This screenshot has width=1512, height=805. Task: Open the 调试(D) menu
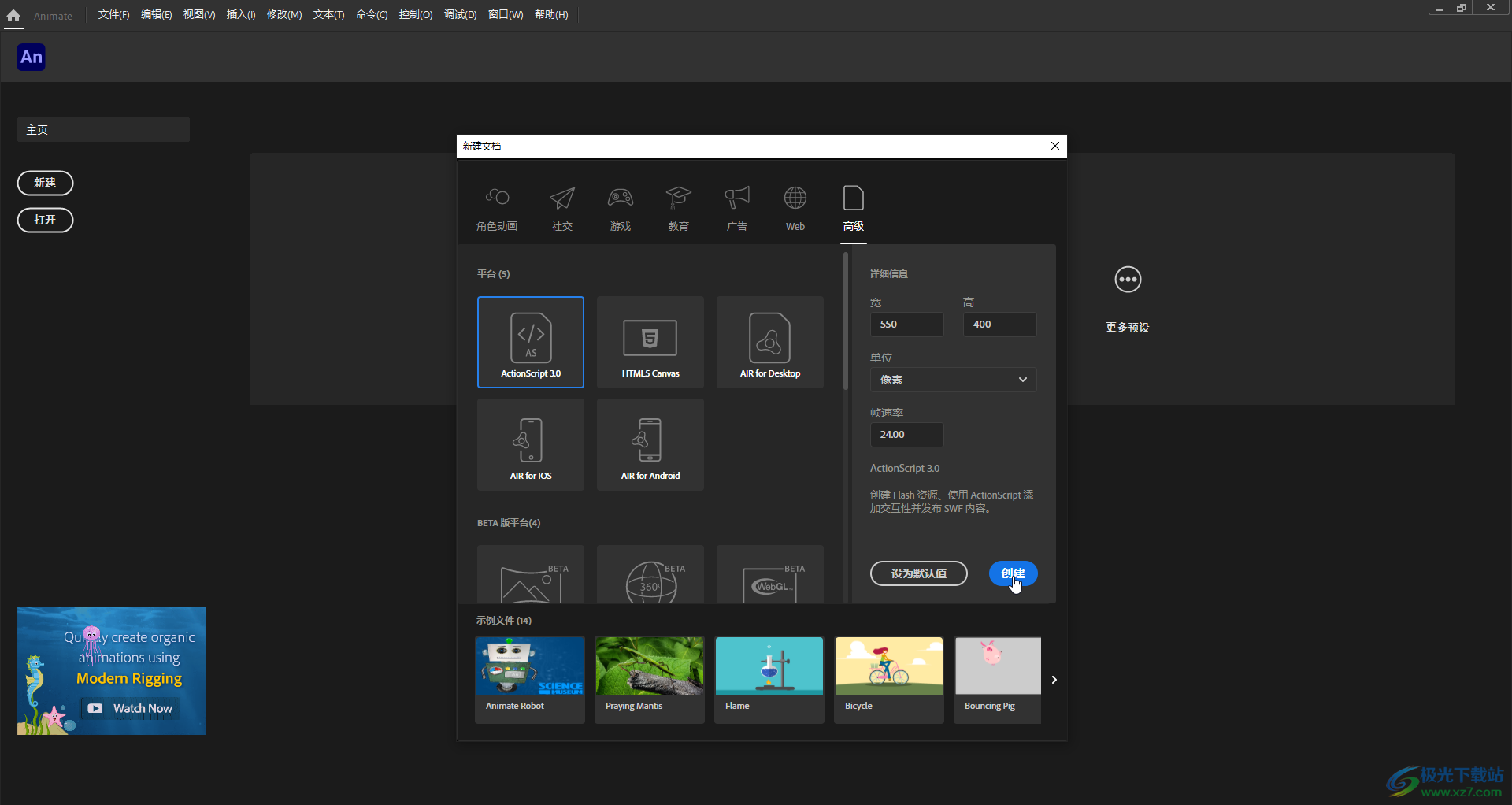coord(460,15)
